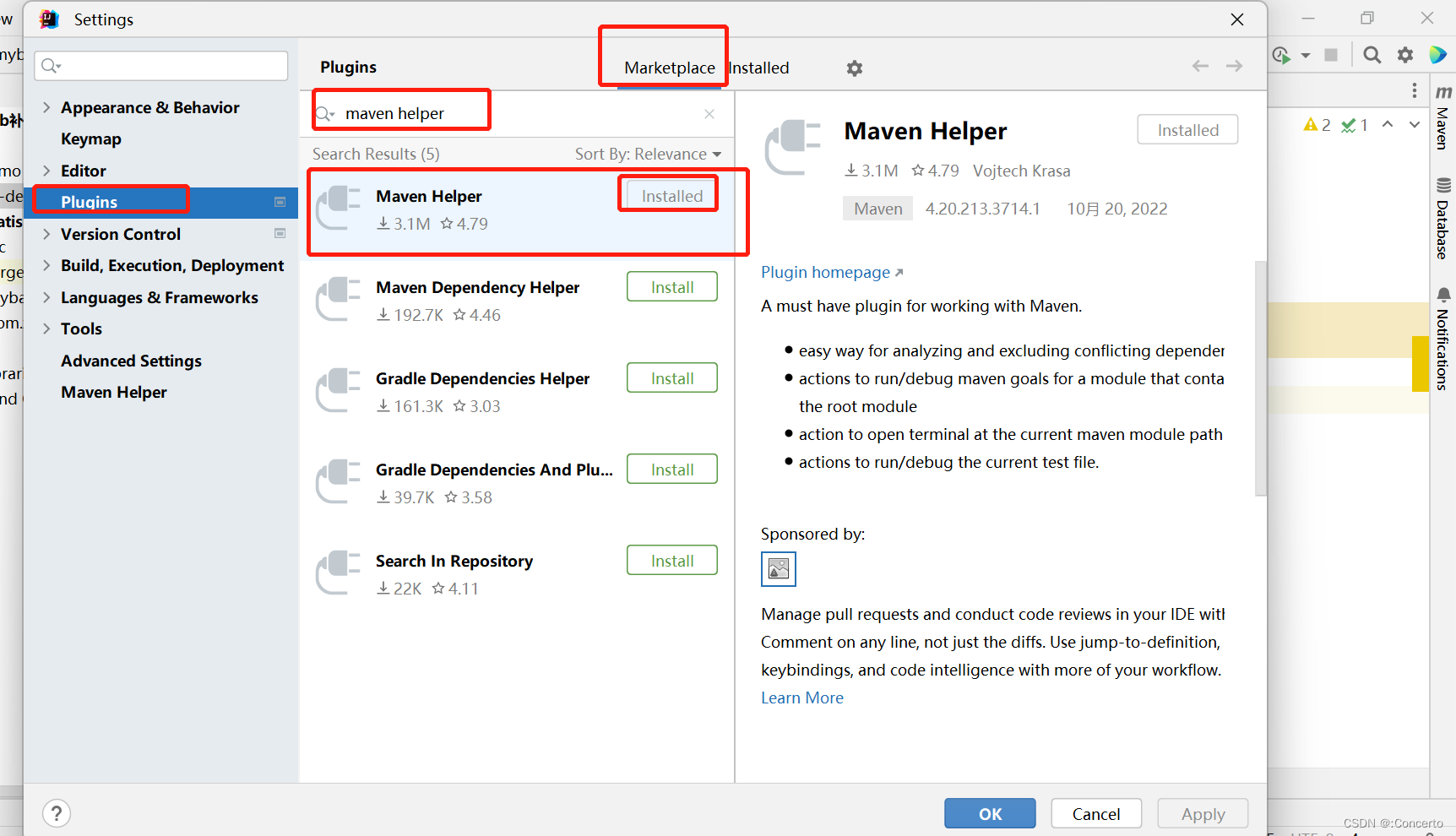Install the Gradle Dependencies Helper plugin
Image resolution: width=1456 pixels, height=836 pixels.
pyautogui.click(x=672, y=378)
